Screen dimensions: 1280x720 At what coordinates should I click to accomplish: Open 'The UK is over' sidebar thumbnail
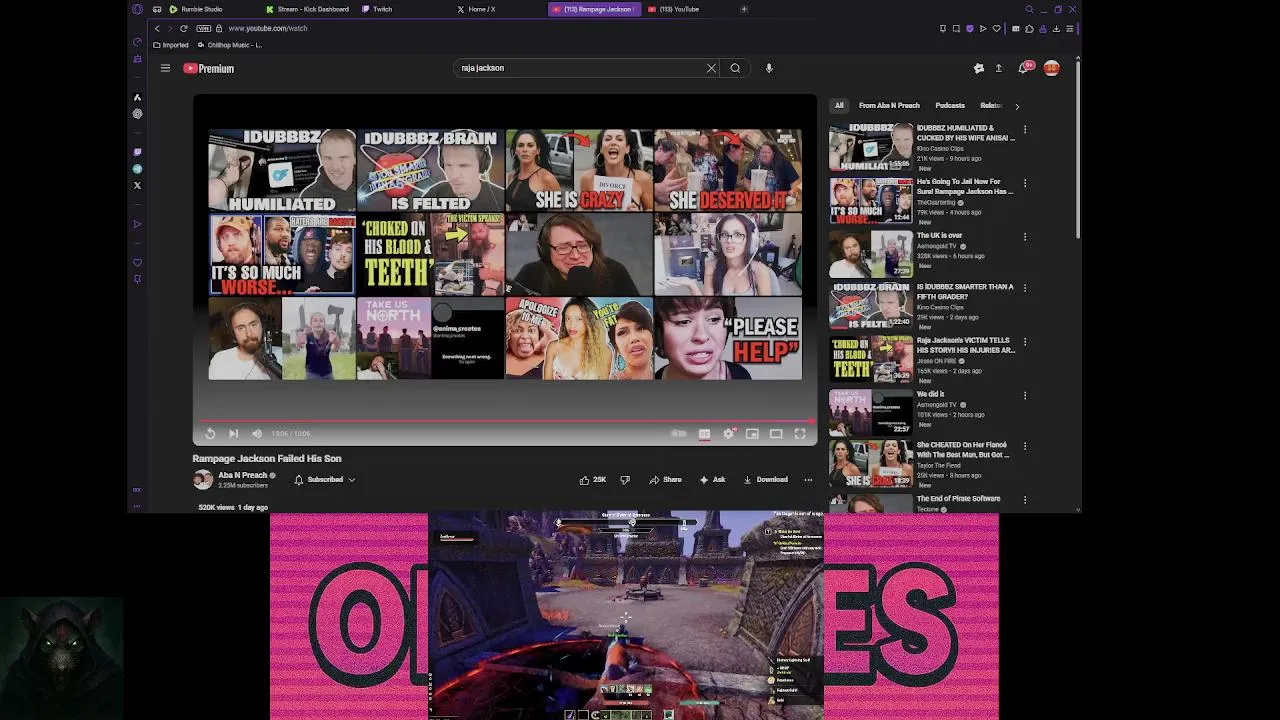[870, 254]
